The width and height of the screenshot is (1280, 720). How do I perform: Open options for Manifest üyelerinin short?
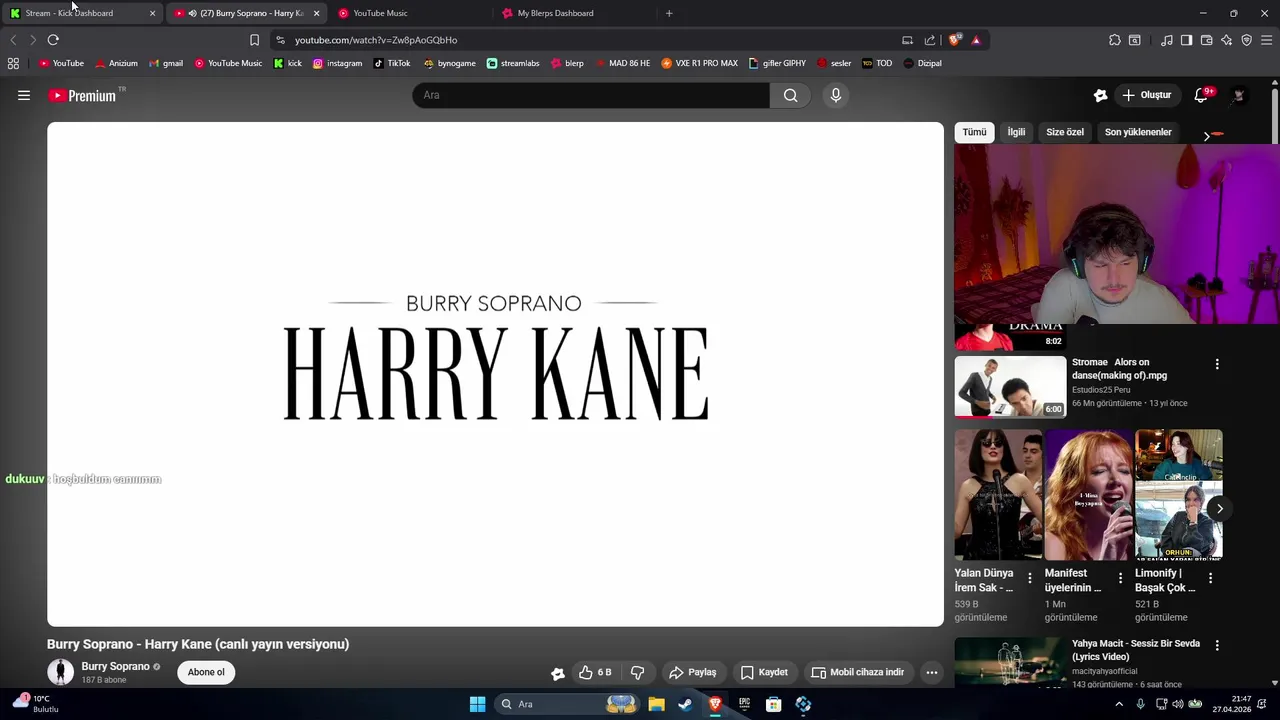coord(1120,578)
